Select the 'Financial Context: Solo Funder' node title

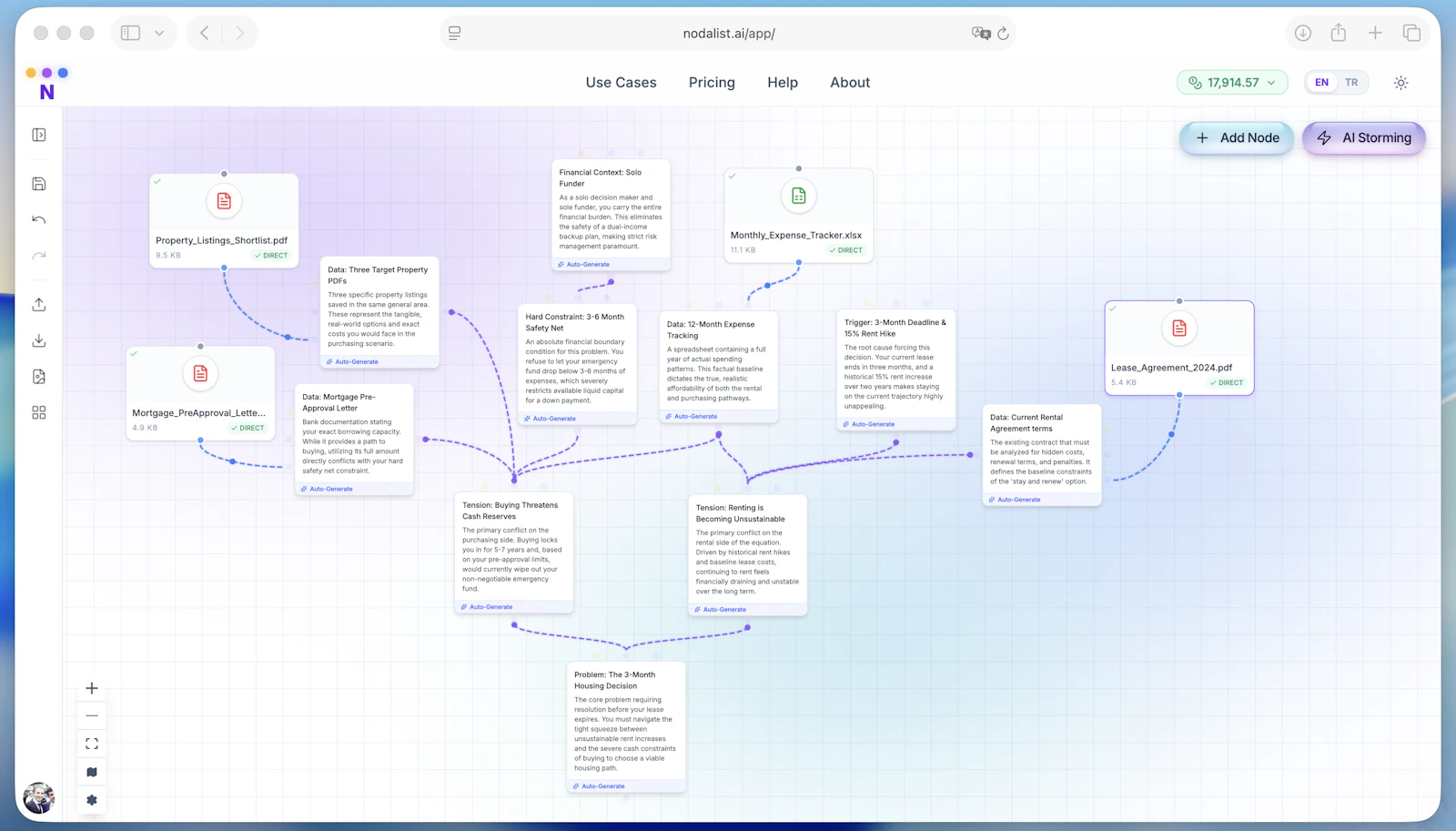pyautogui.click(x=600, y=177)
